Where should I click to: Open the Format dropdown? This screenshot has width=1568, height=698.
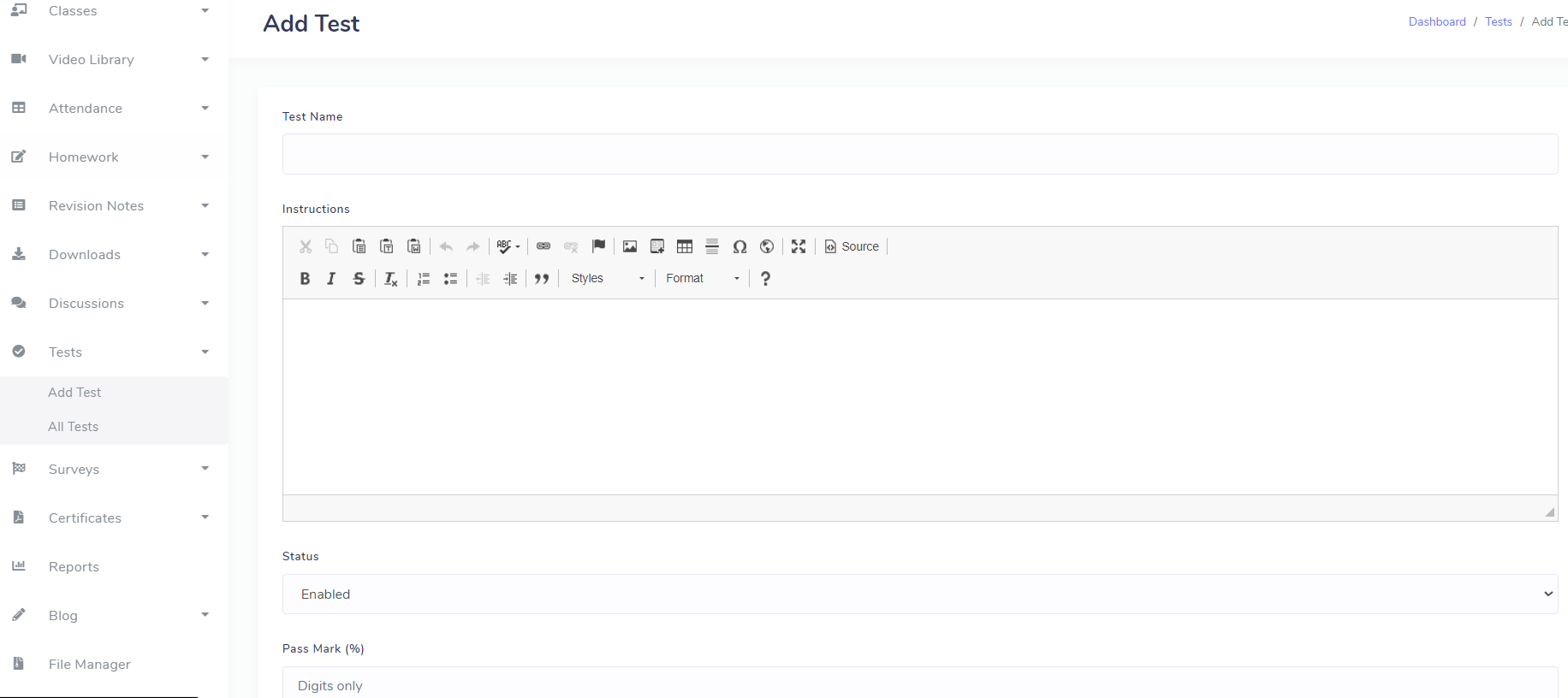click(x=702, y=279)
